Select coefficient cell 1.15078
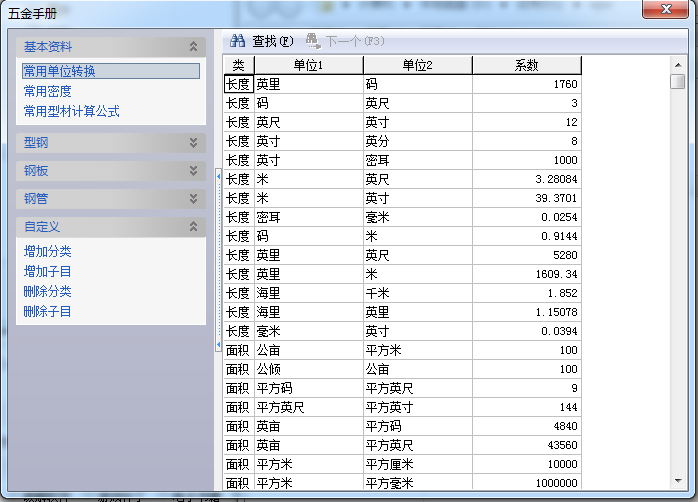 point(527,312)
